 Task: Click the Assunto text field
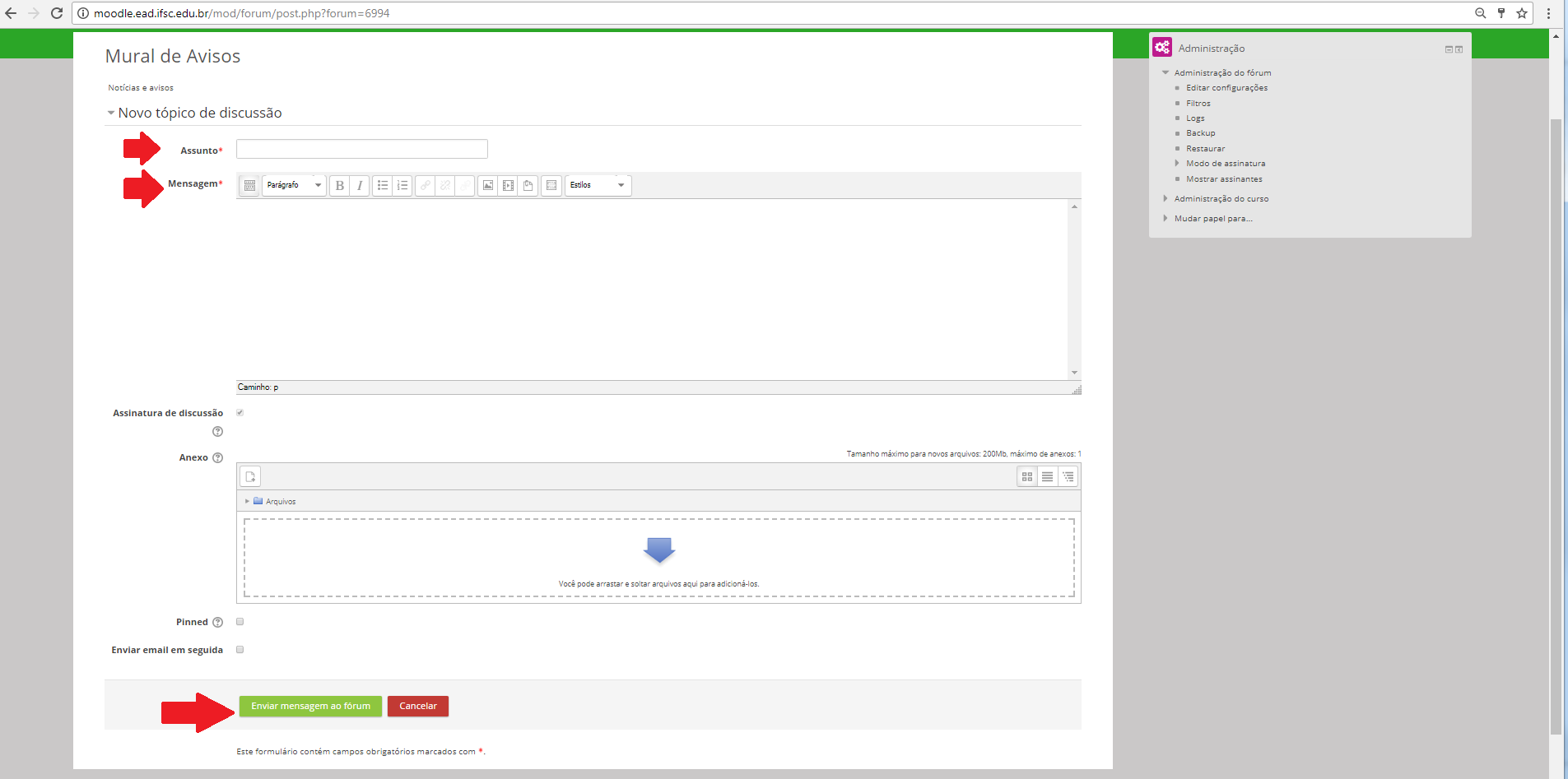[x=362, y=149]
